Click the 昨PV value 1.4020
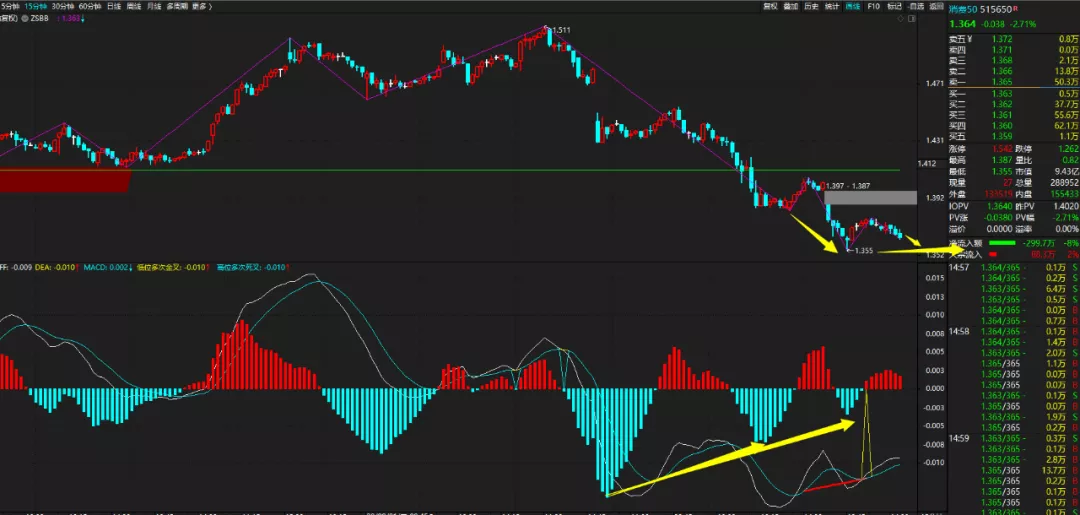 (x=1066, y=207)
